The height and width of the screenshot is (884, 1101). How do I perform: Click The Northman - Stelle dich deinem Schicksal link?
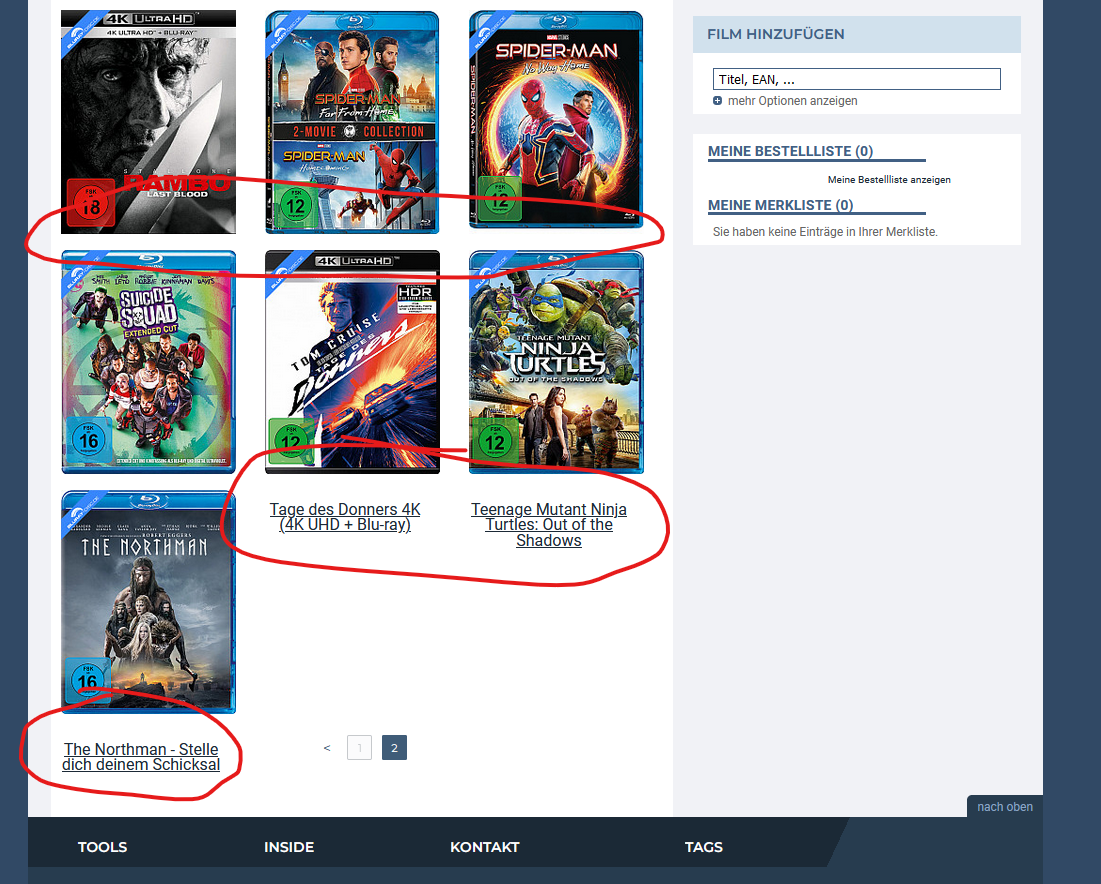coord(141,757)
